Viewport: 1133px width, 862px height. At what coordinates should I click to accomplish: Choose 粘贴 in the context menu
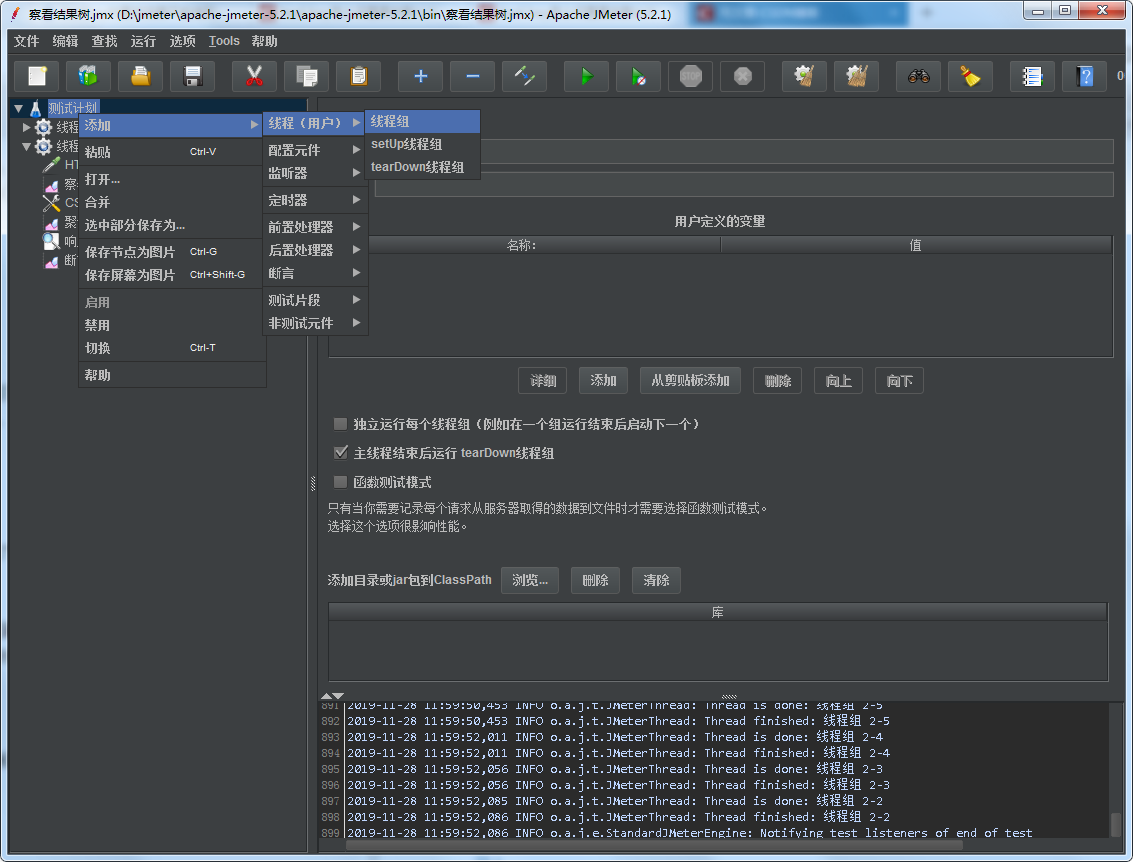(172, 152)
